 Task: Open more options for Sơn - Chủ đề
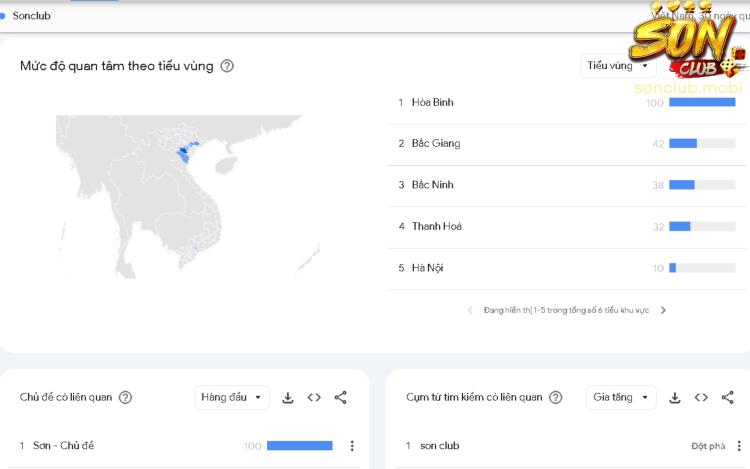pyautogui.click(x=351, y=446)
